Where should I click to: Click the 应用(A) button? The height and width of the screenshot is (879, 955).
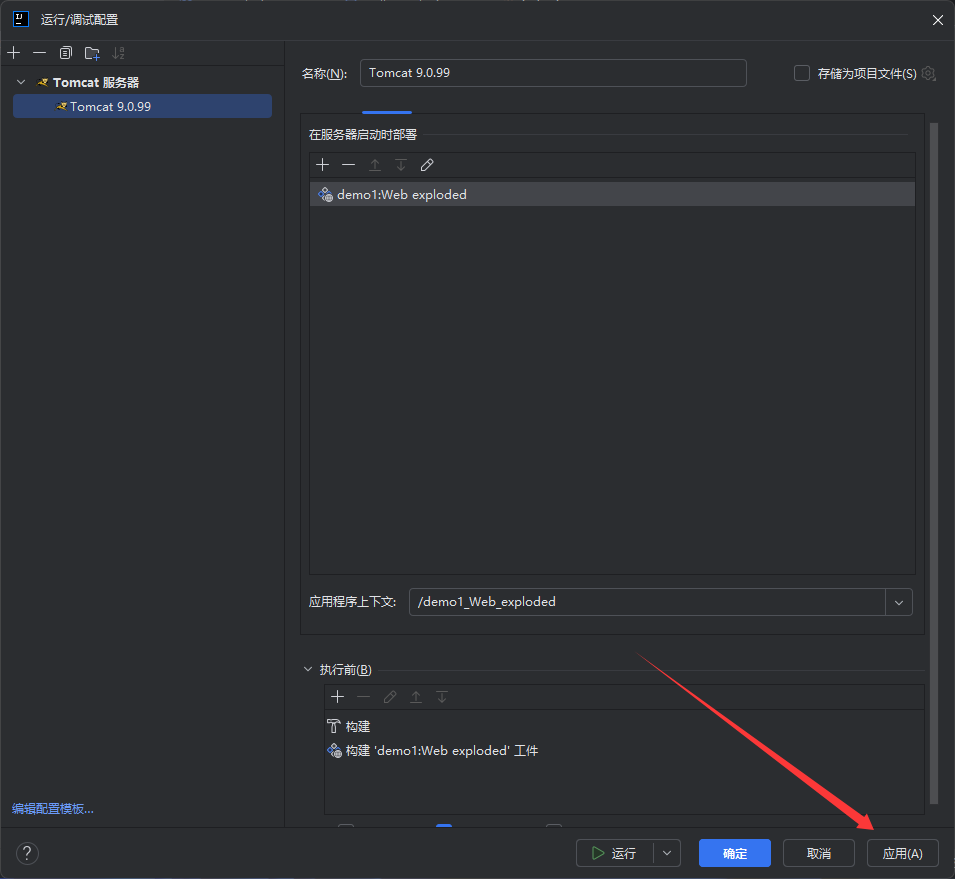click(903, 853)
